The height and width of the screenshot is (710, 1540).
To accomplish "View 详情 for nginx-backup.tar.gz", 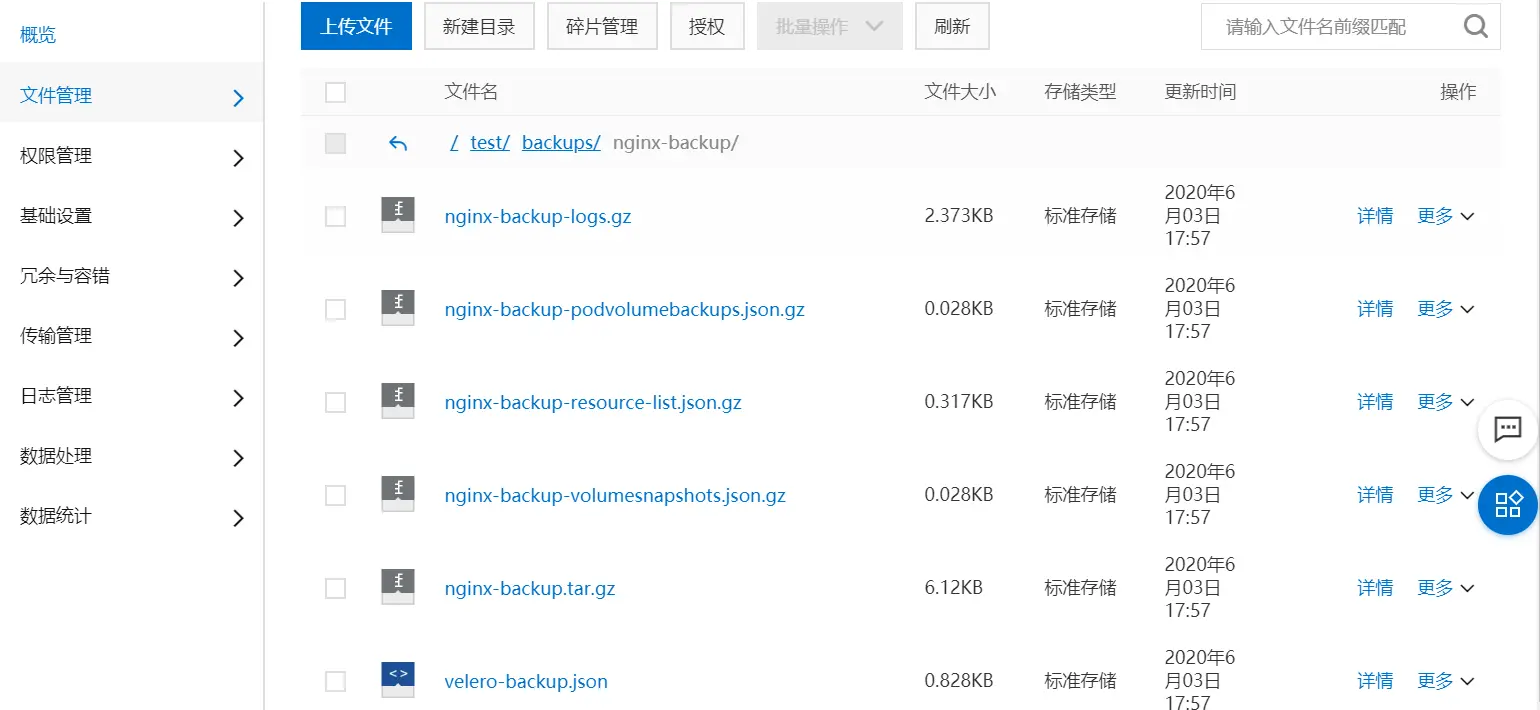I will (x=1375, y=587).
